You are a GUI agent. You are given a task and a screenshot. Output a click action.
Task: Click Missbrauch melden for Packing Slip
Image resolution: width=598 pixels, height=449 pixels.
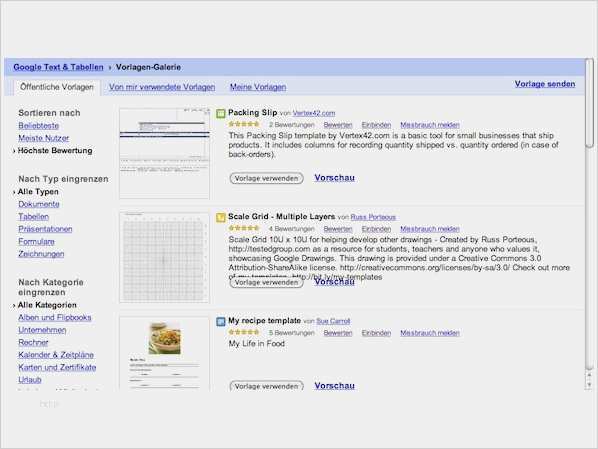point(430,125)
